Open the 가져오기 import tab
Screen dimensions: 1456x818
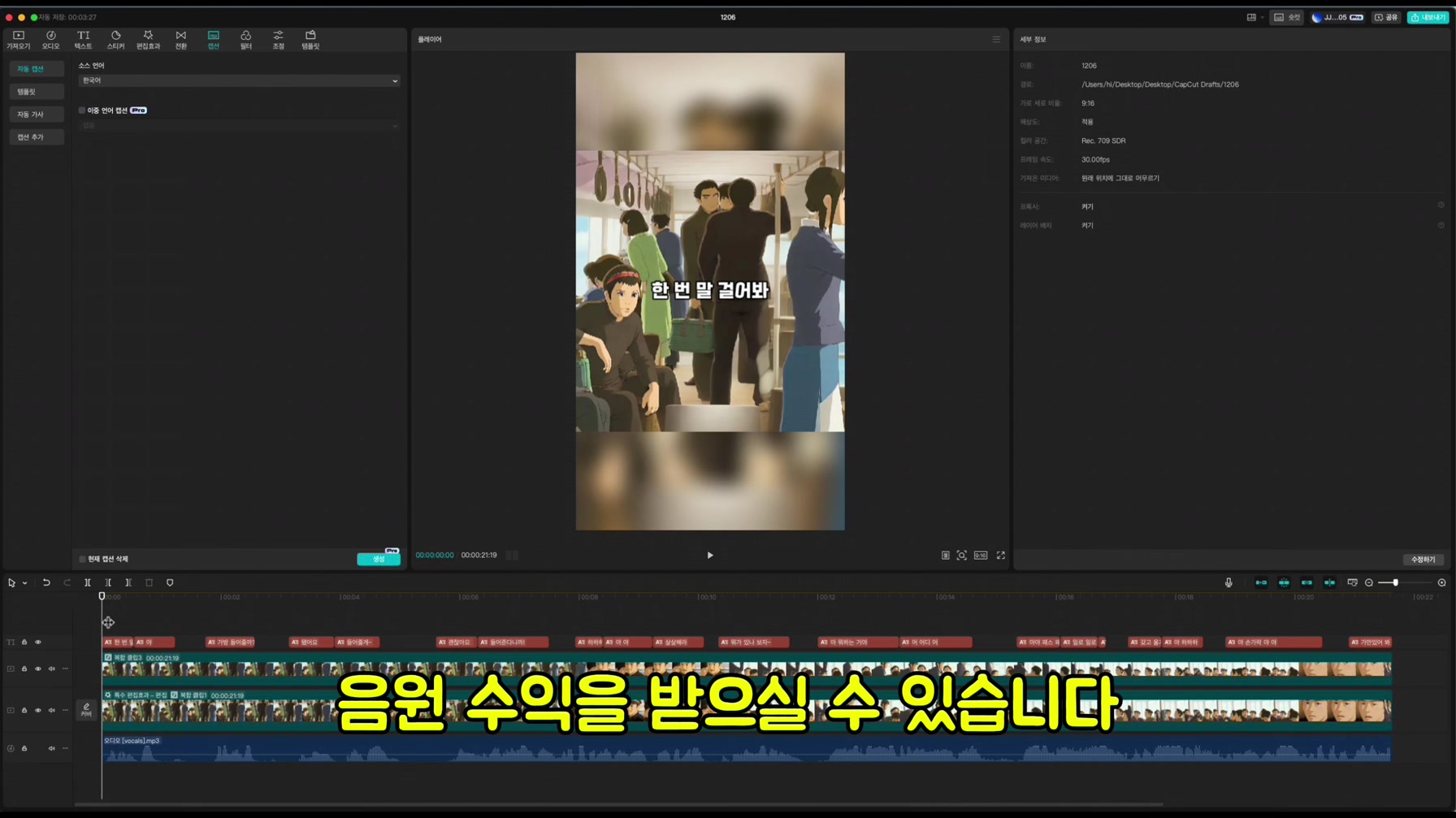coord(18,40)
